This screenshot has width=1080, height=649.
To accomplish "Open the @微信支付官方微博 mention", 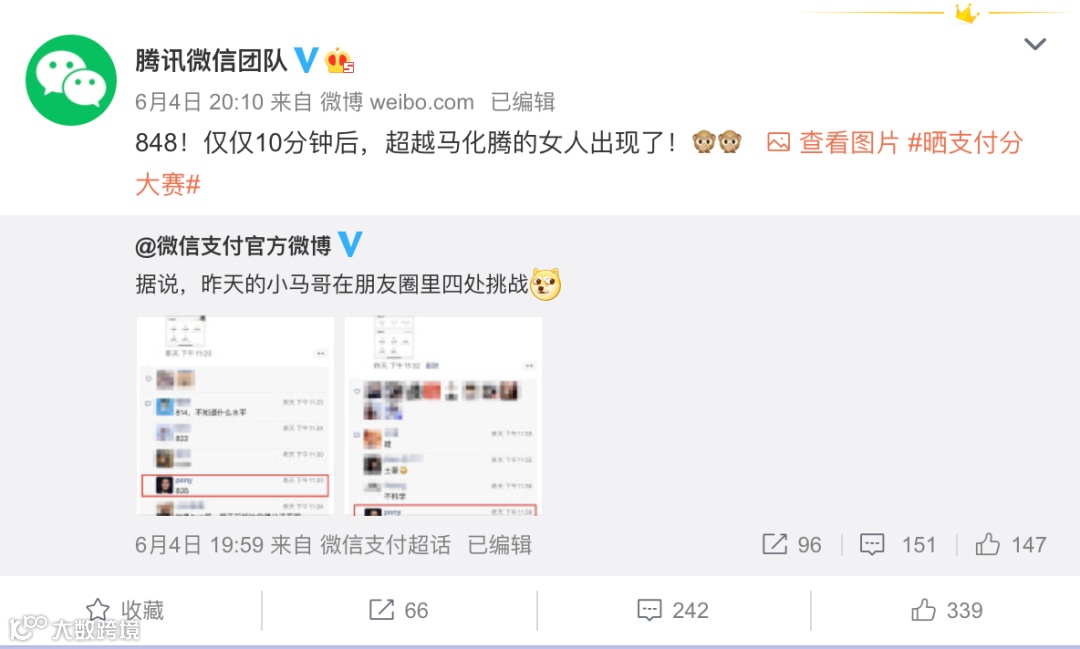I will click(x=233, y=245).
